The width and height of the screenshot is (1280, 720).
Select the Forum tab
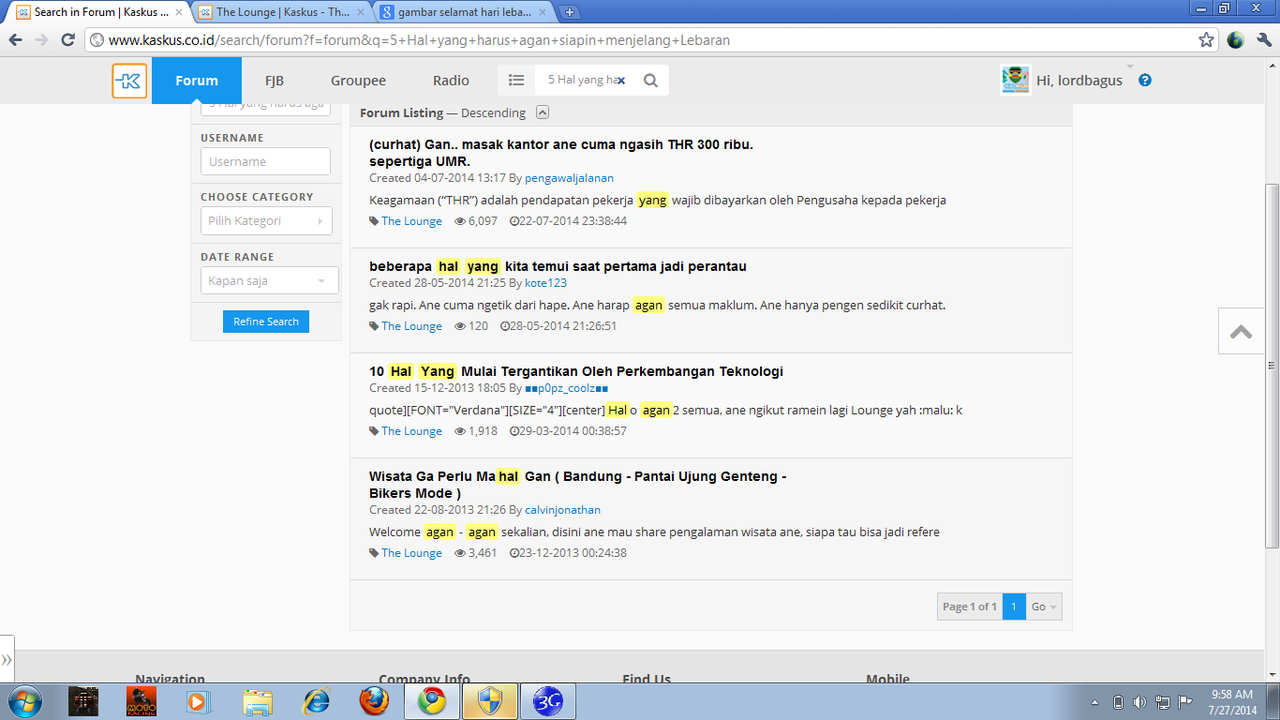pyautogui.click(x=196, y=80)
